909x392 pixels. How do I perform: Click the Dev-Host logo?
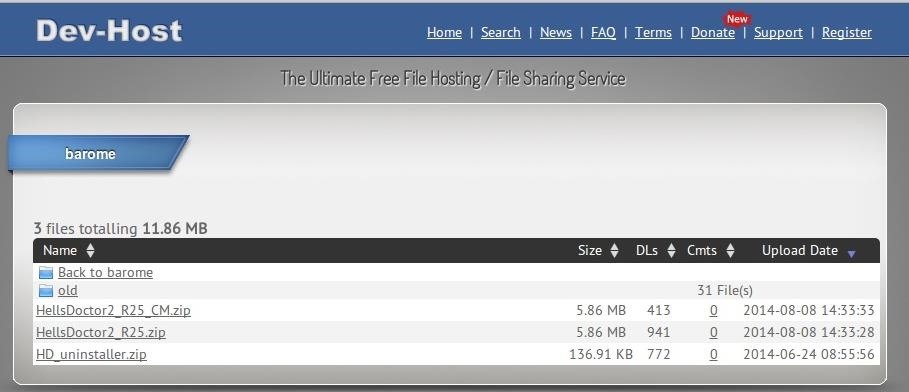[x=109, y=31]
